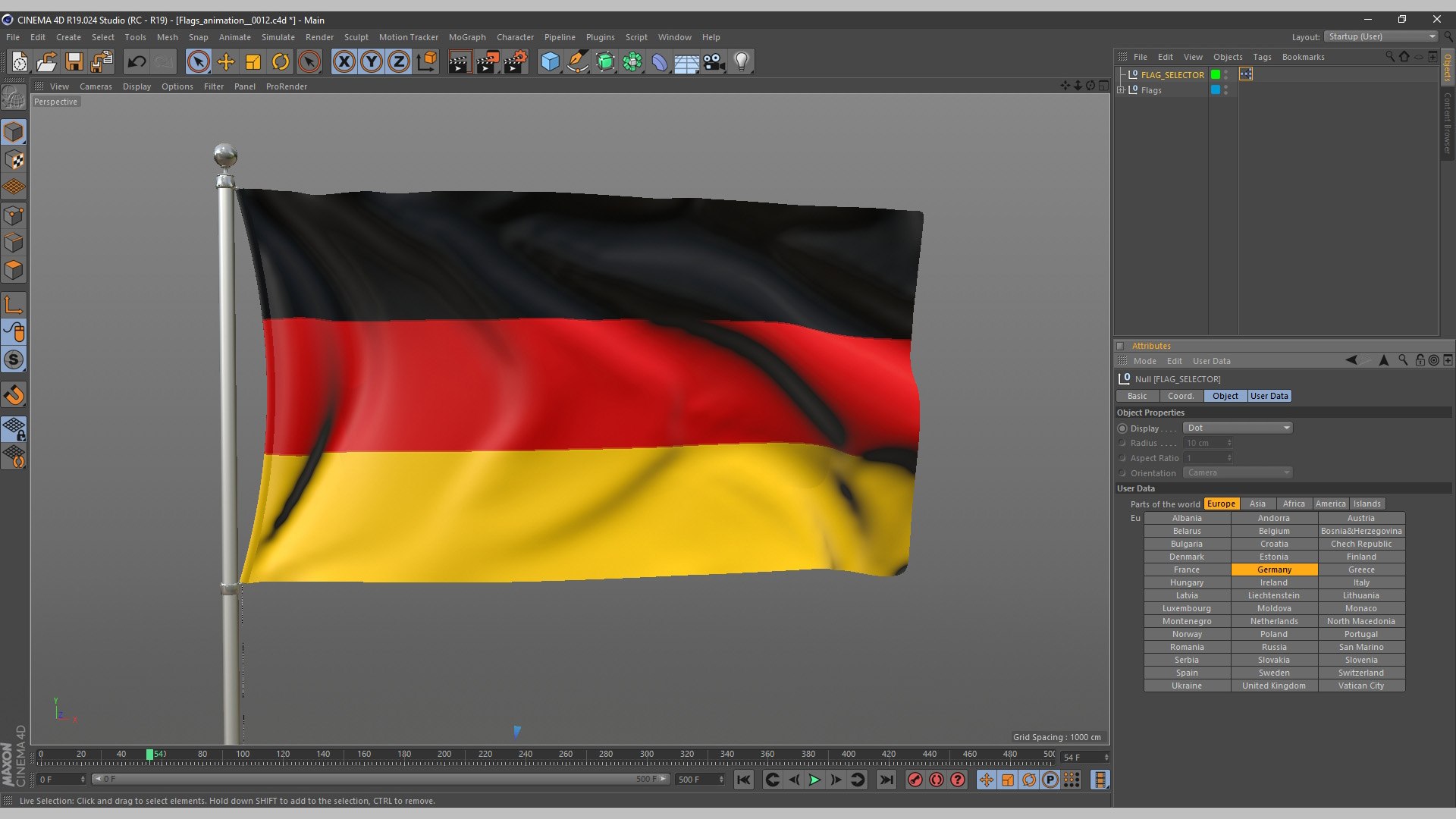Image resolution: width=1456 pixels, height=819 pixels.
Task: Toggle FLAG_SELECTOR visibility dots
Action: [1226, 74]
